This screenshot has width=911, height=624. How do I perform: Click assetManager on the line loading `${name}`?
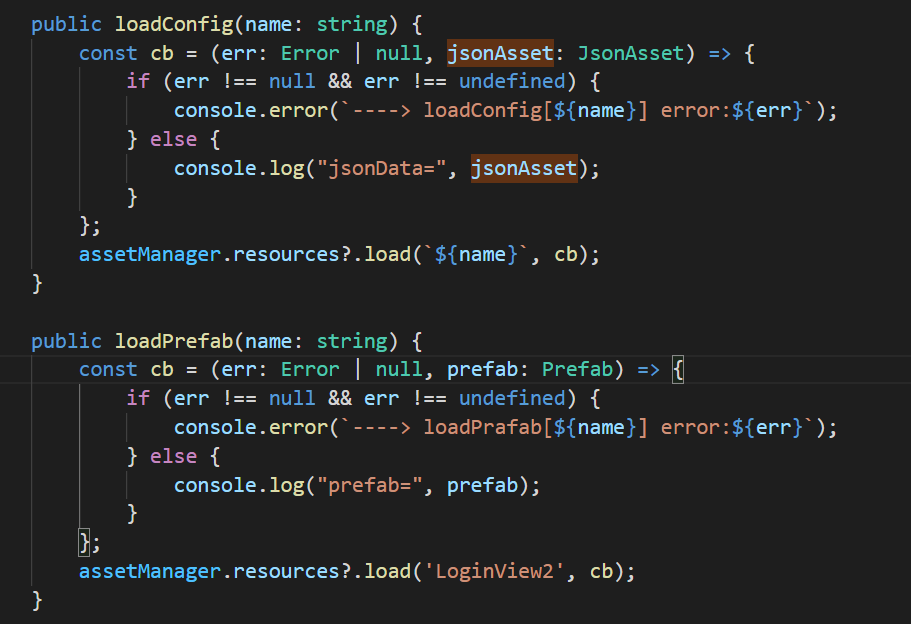[x=150, y=254]
